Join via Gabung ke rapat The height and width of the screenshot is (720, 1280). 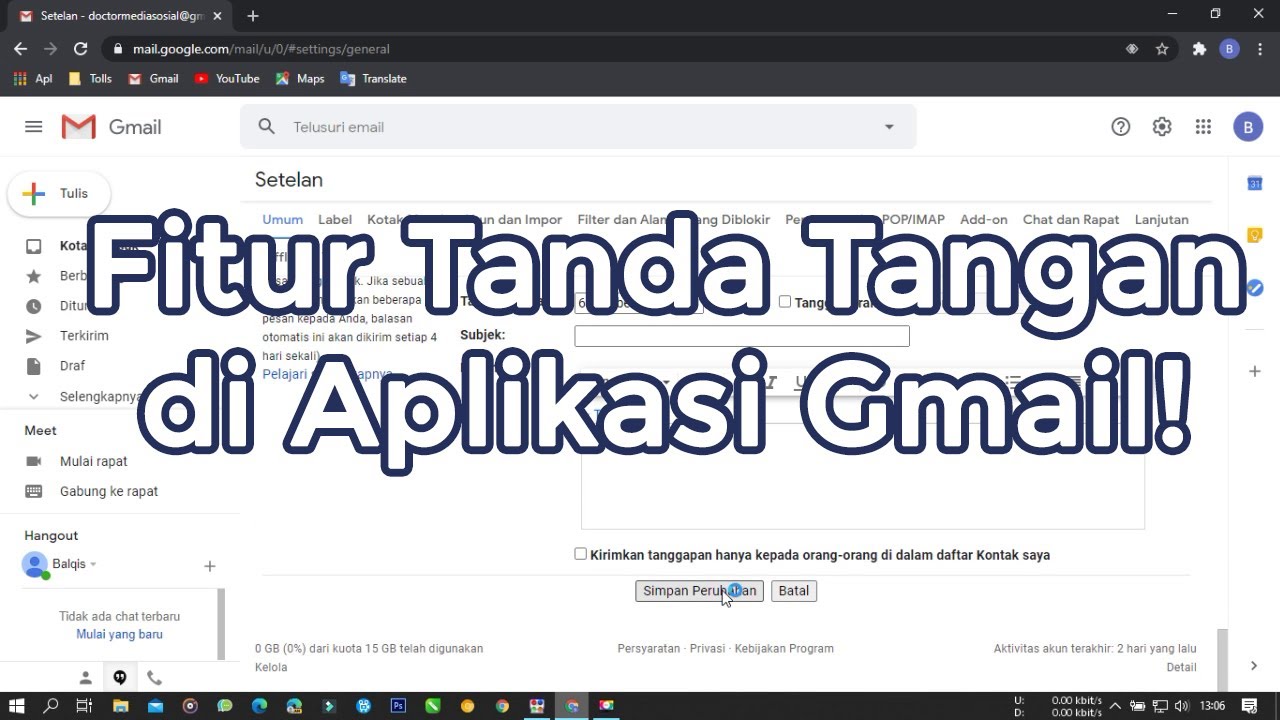coord(109,491)
